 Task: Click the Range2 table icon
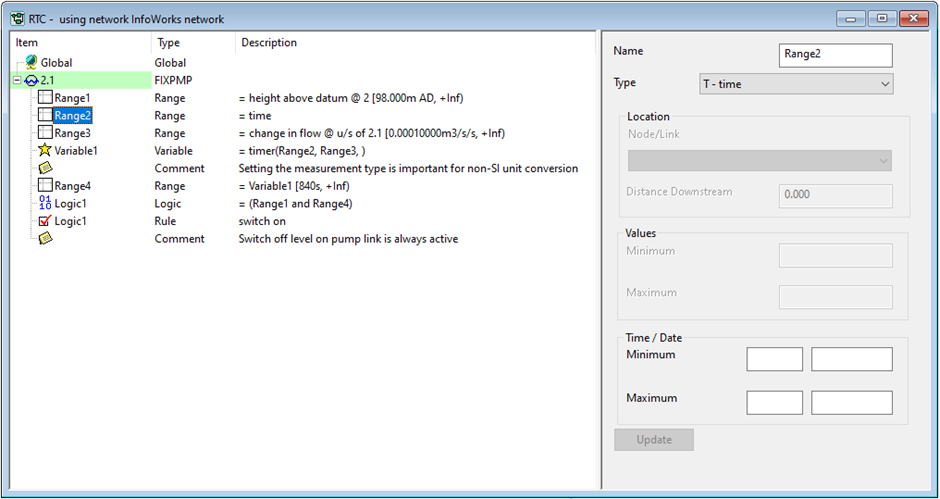tap(45, 115)
